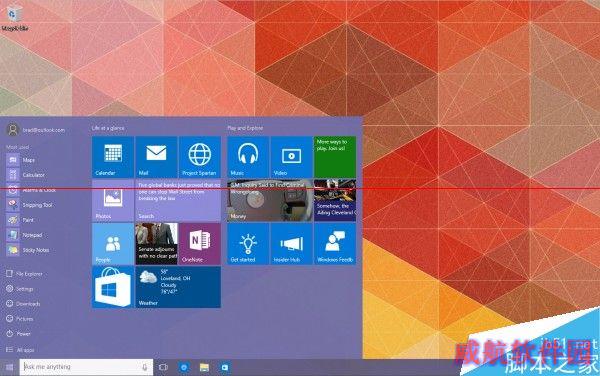Open the Get started tile
This screenshot has width=600, height=376.
[248, 244]
